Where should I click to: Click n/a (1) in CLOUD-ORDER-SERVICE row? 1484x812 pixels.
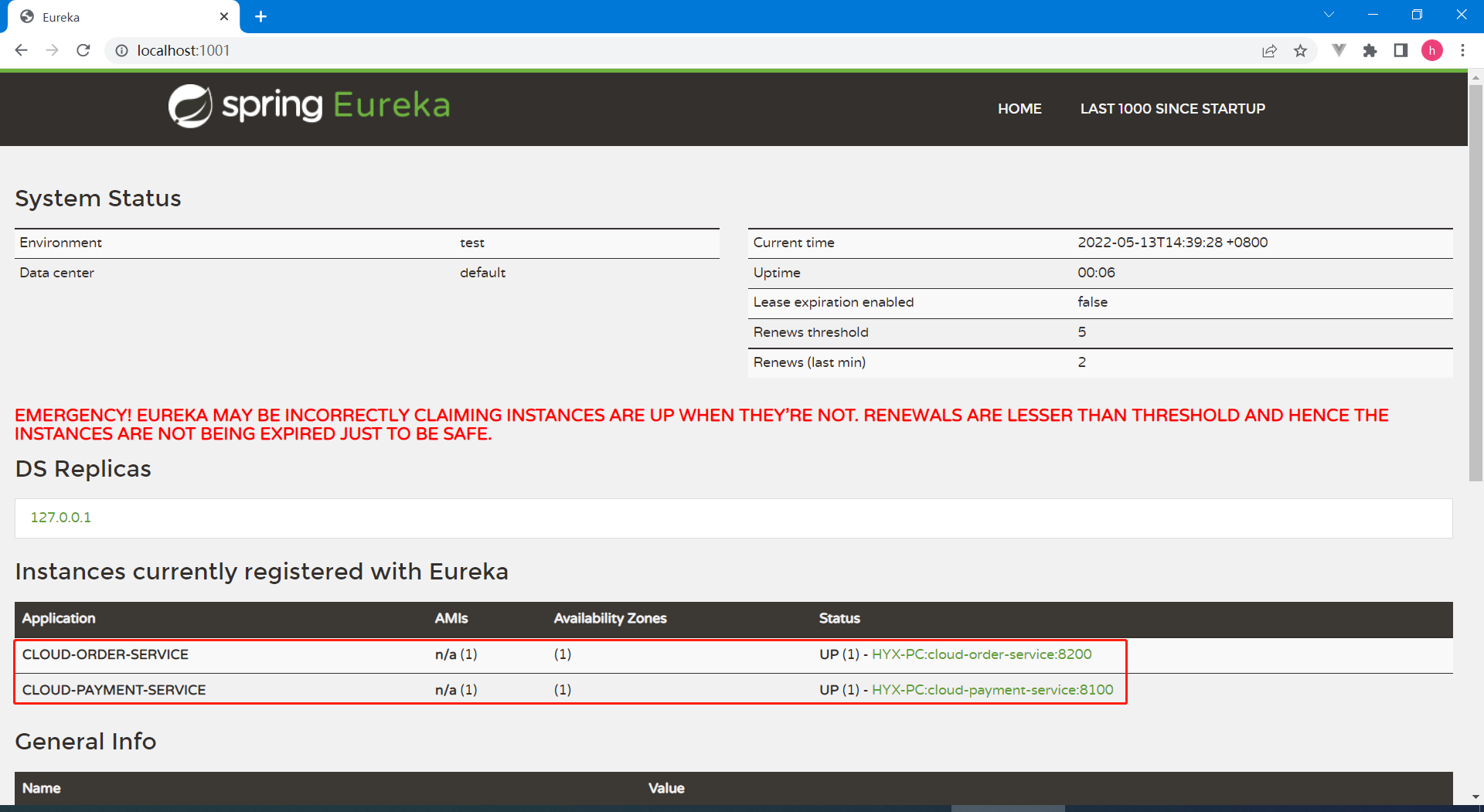point(456,654)
